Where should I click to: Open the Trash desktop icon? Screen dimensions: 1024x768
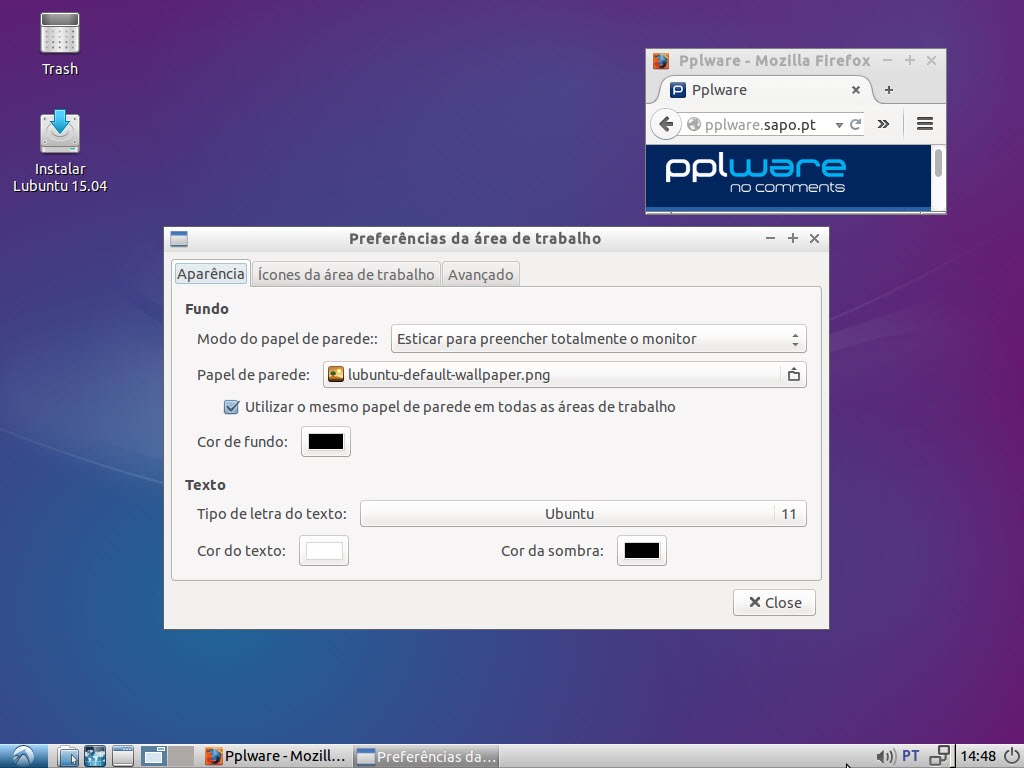pyautogui.click(x=59, y=42)
